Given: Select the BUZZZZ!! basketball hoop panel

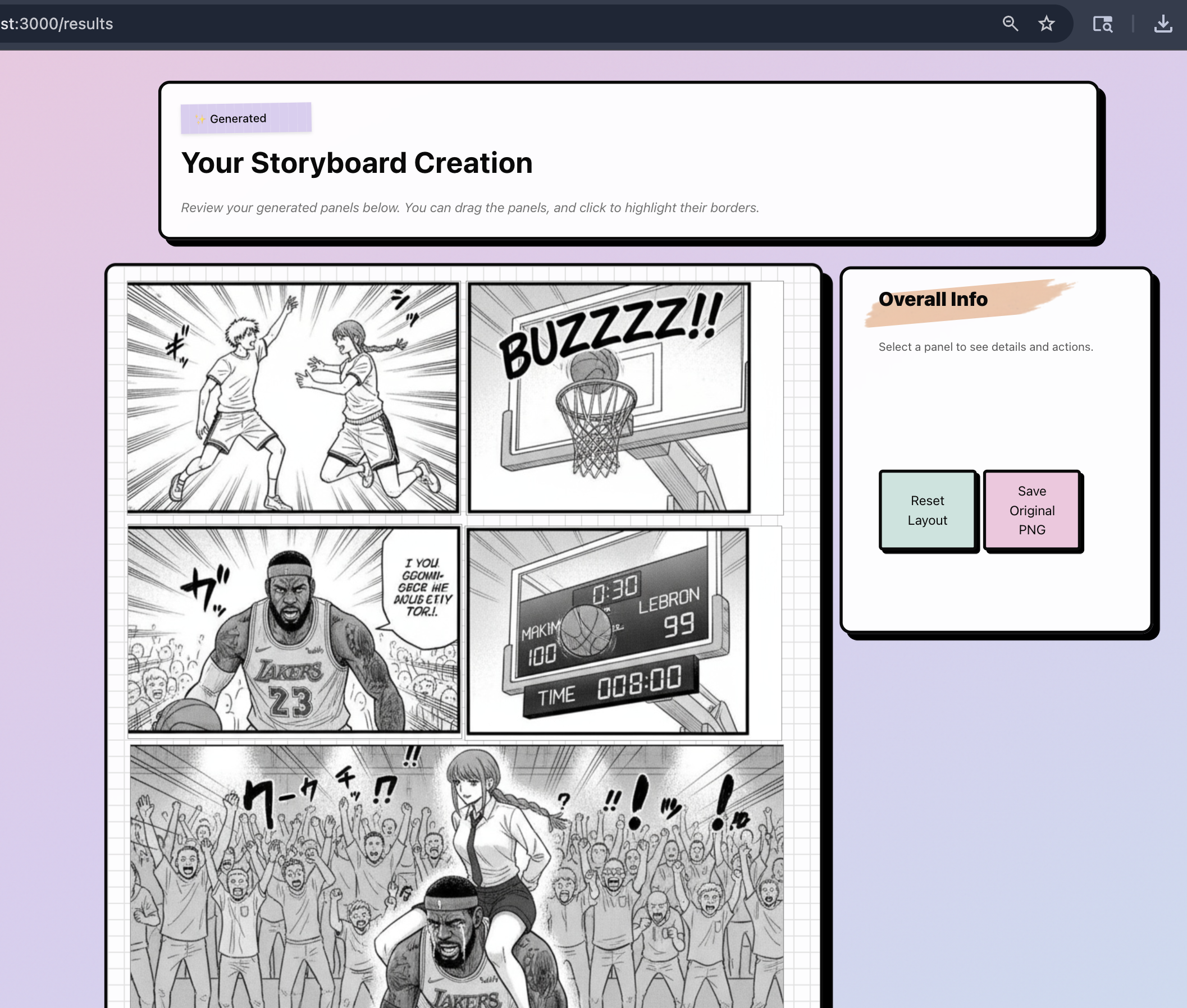Looking at the screenshot, I should point(608,398).
